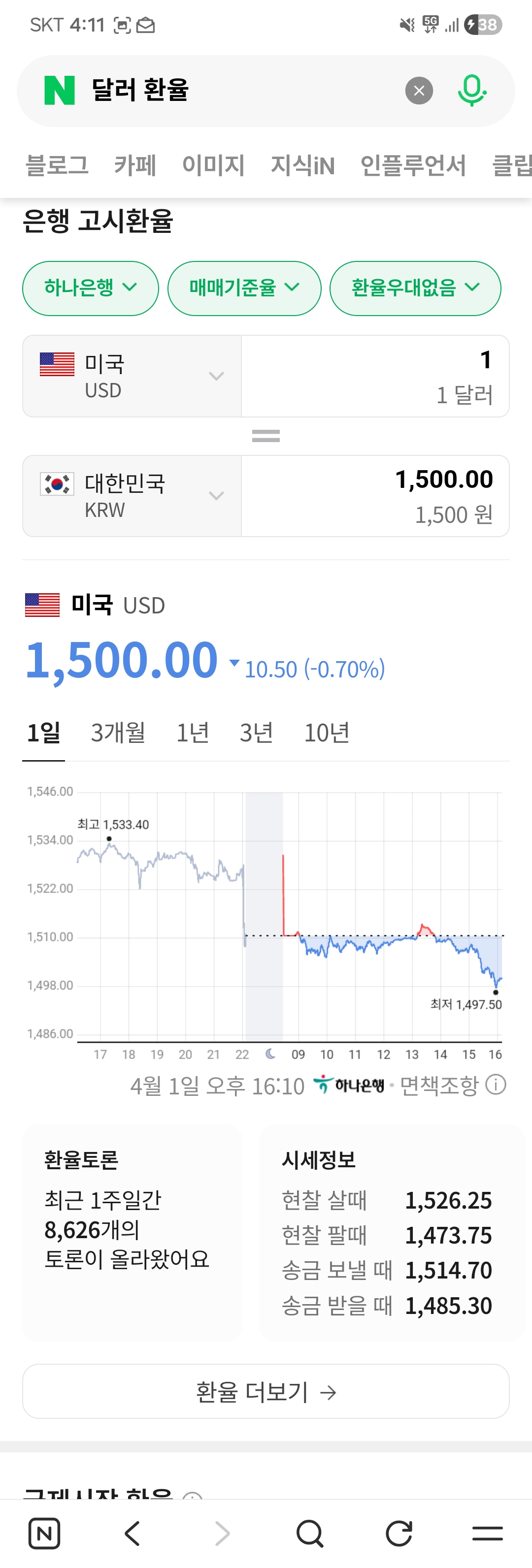
Task: Go to Naver home via bottom N icon
Action: (44, 1533)
